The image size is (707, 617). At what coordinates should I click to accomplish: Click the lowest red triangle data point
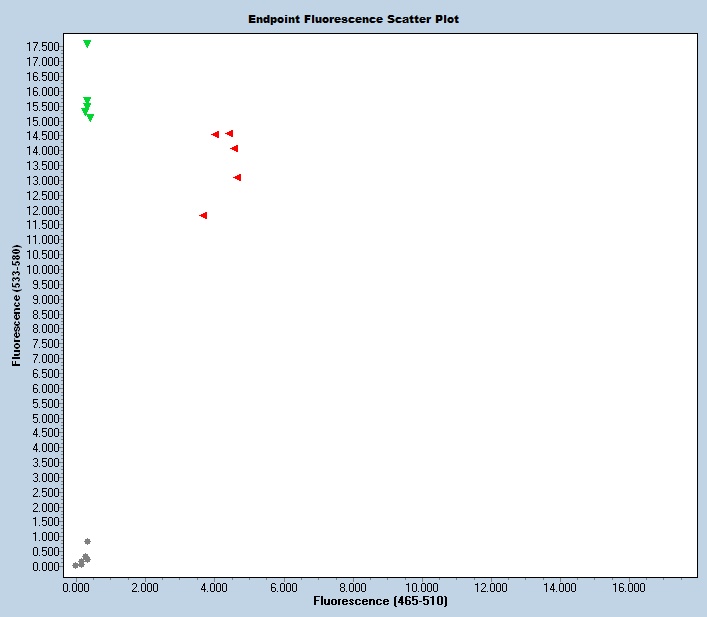[x=203, y=215]
